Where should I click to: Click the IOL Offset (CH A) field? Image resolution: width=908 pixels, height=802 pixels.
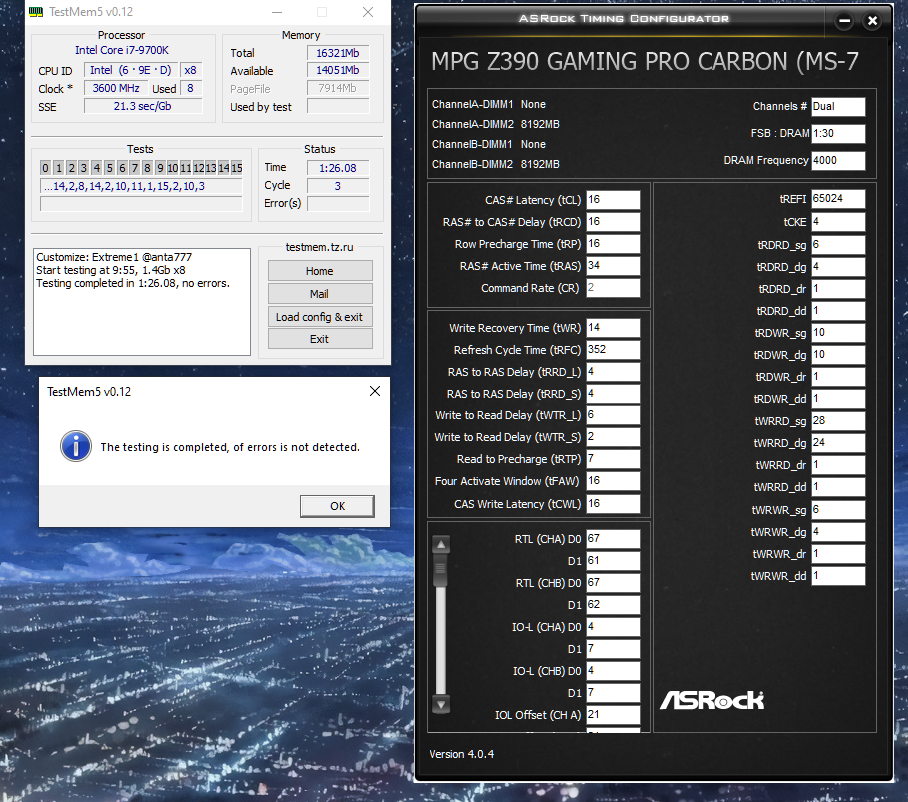pyautogui.click(x=613, y=715)
